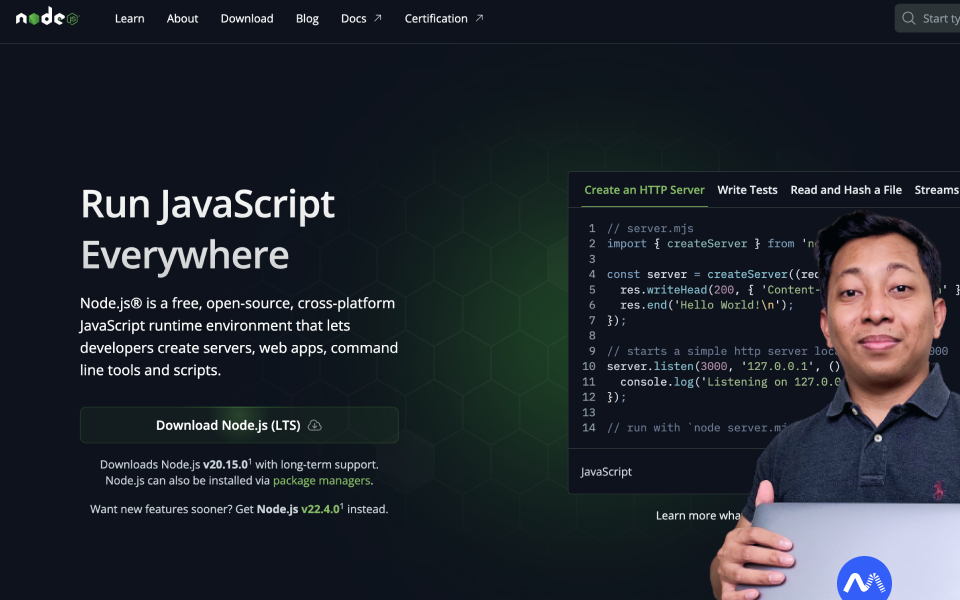Select the Read and Hash a File tab
The width and height of the screenshot is (960, 600).
click(845, 190)
